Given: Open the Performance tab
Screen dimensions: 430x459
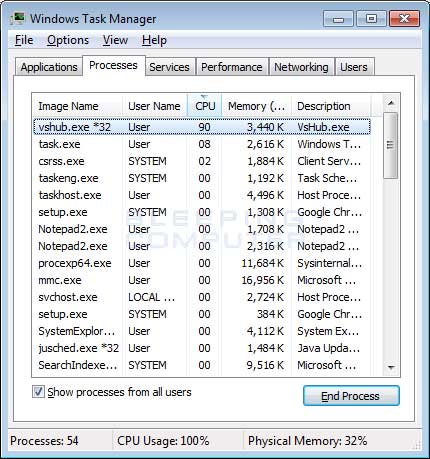Looking at the screenshot, I should click(x=232, y=67).
